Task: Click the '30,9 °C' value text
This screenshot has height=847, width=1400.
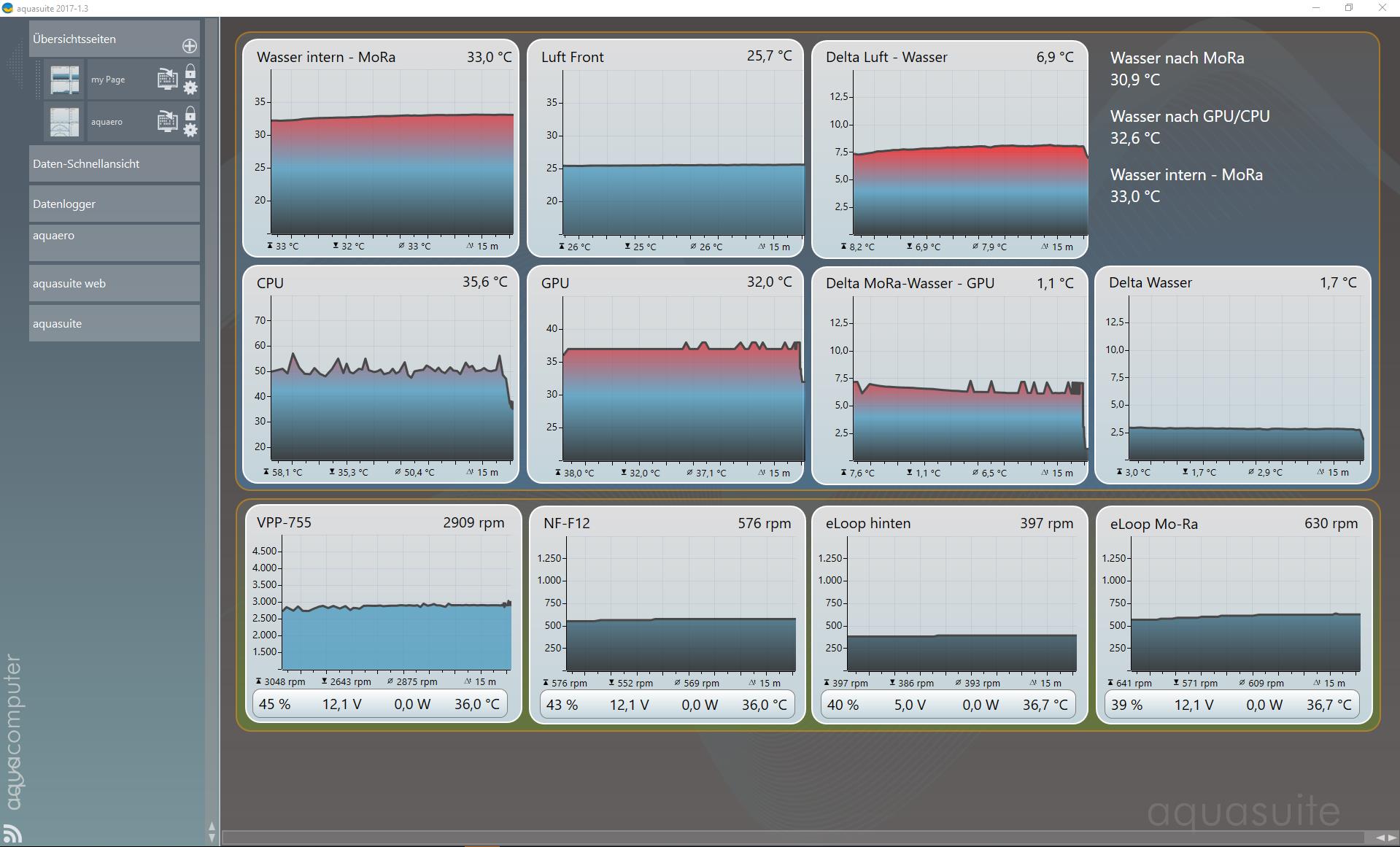Action: pos(1135,80)
